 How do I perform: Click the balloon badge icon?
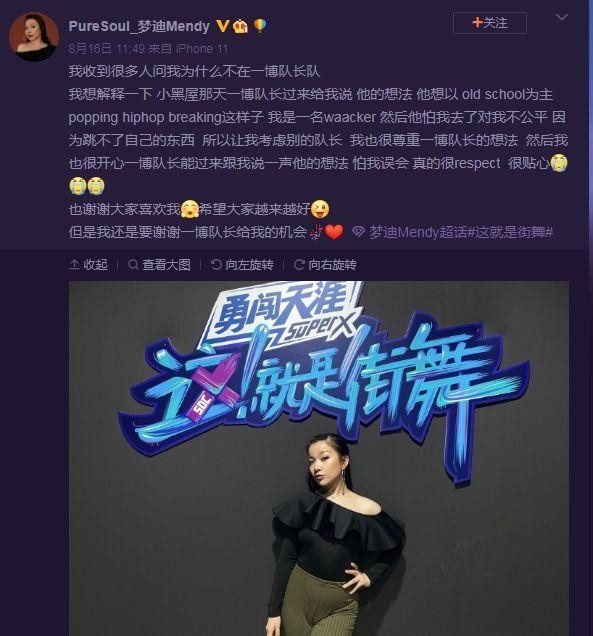tap(260, 26)
